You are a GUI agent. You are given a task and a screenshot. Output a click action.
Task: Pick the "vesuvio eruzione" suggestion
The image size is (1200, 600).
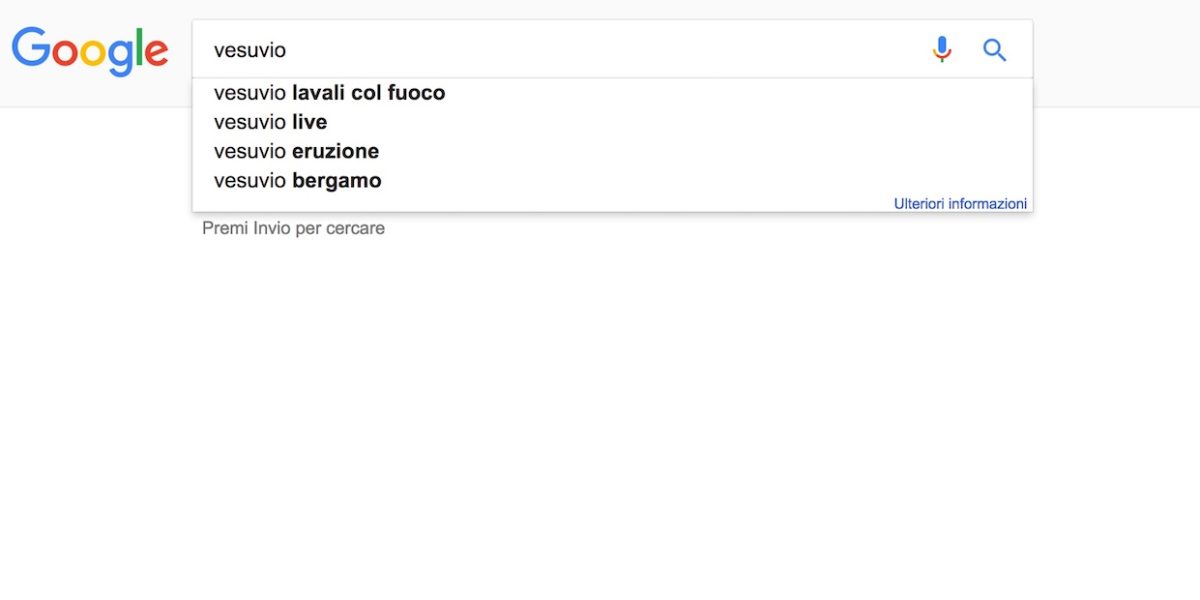[296, 152]
